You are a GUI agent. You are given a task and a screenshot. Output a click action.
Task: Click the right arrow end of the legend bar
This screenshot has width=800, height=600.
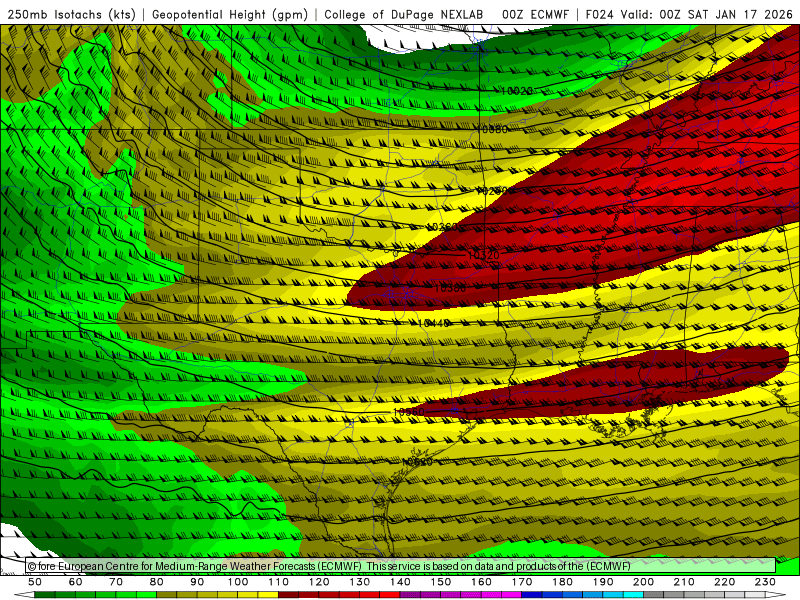pos(776,595)
